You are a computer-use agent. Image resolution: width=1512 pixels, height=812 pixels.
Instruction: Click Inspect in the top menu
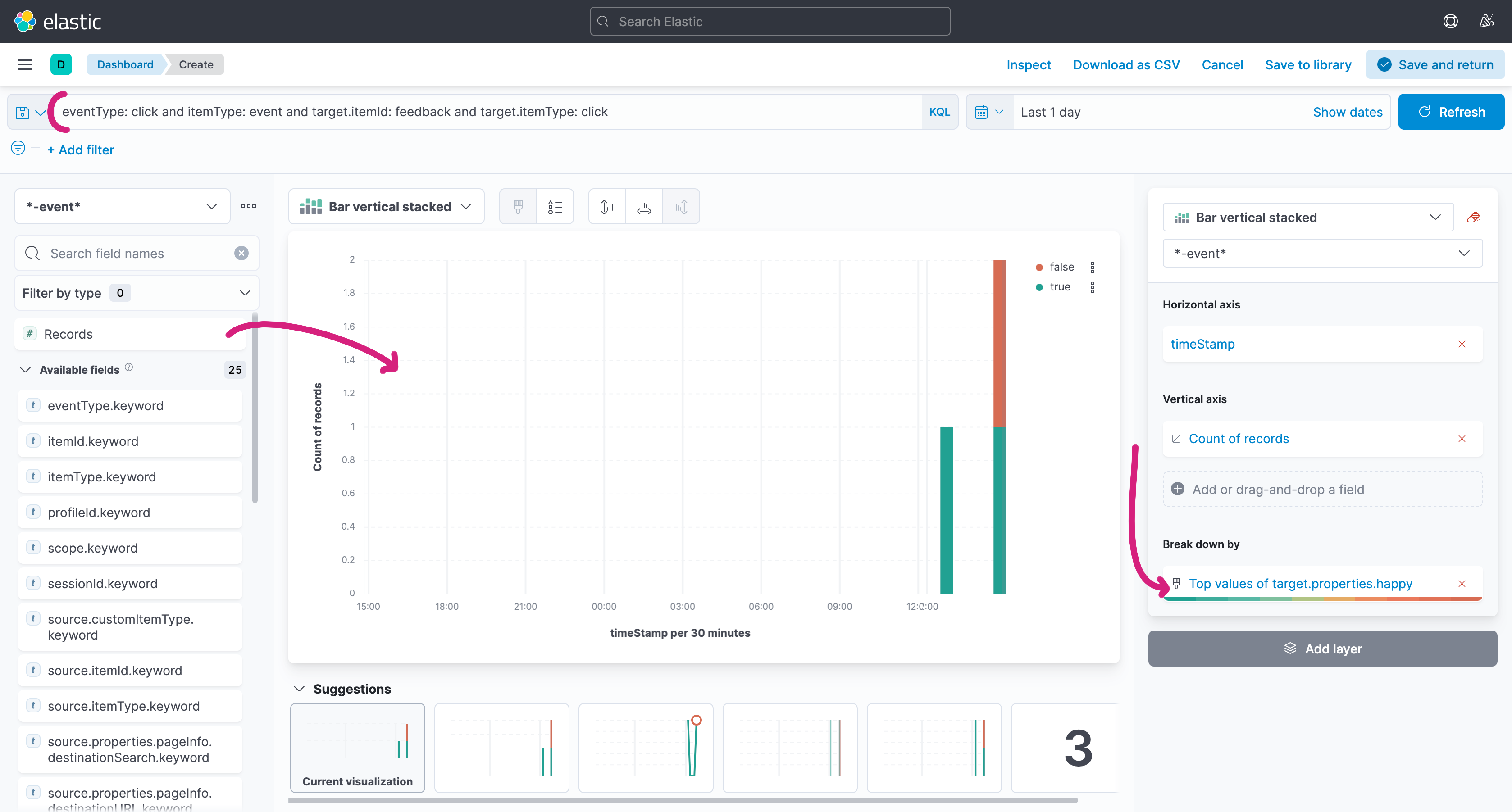(x=1028, y=64)
